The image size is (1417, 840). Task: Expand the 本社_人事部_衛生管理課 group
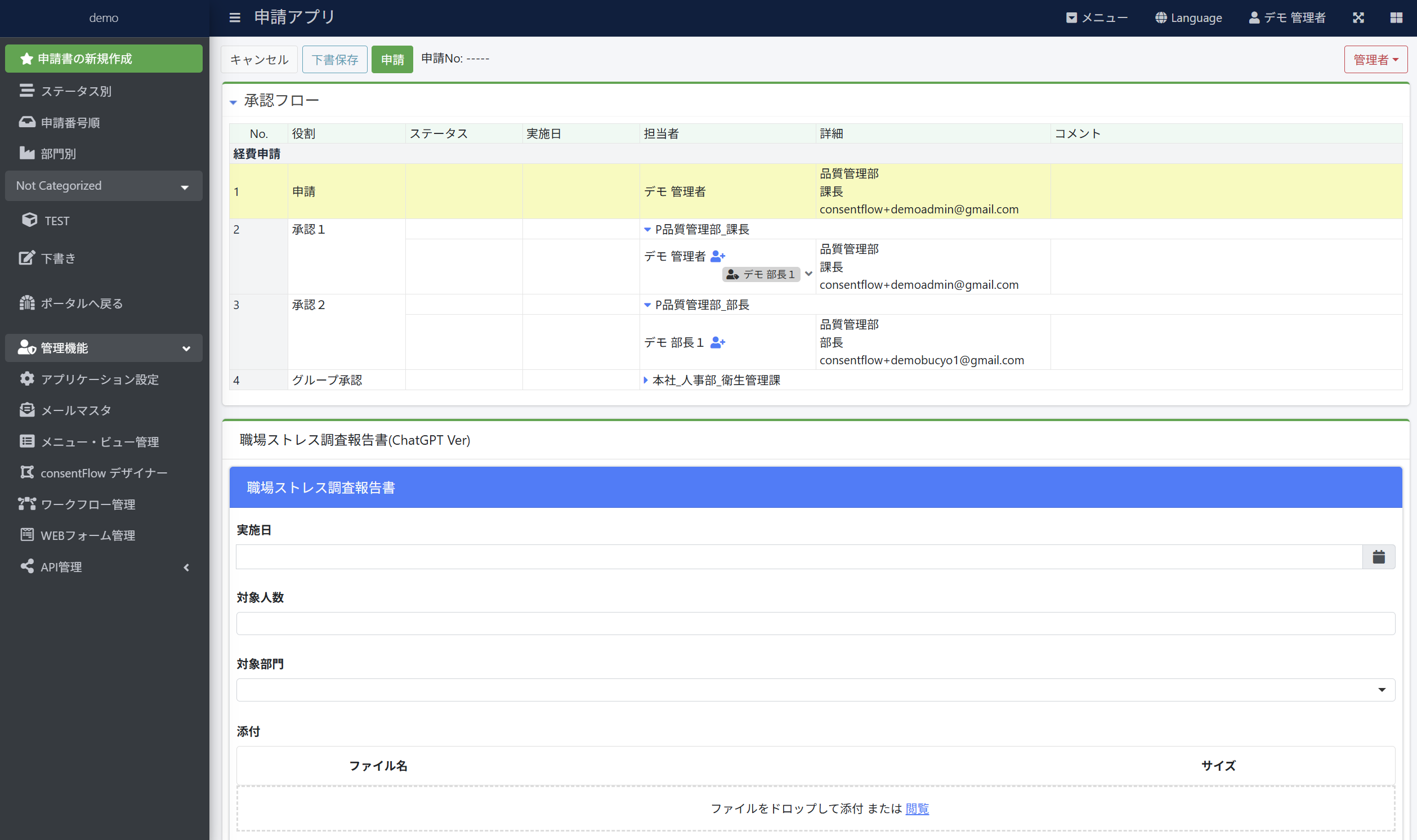click(646, 380)
